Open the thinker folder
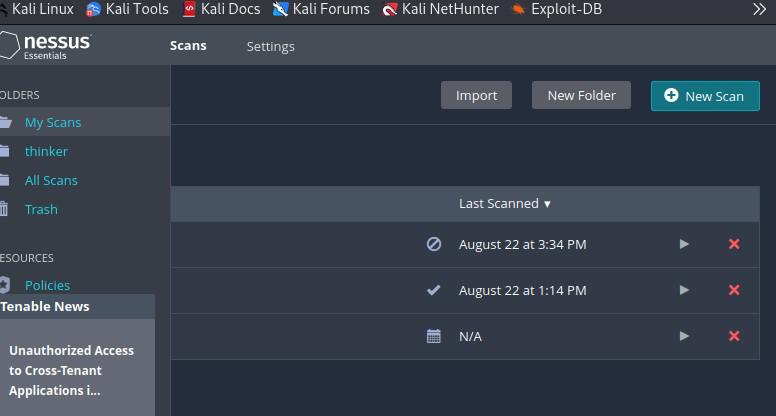The image size is (776, 416). (x=47, y=151)
